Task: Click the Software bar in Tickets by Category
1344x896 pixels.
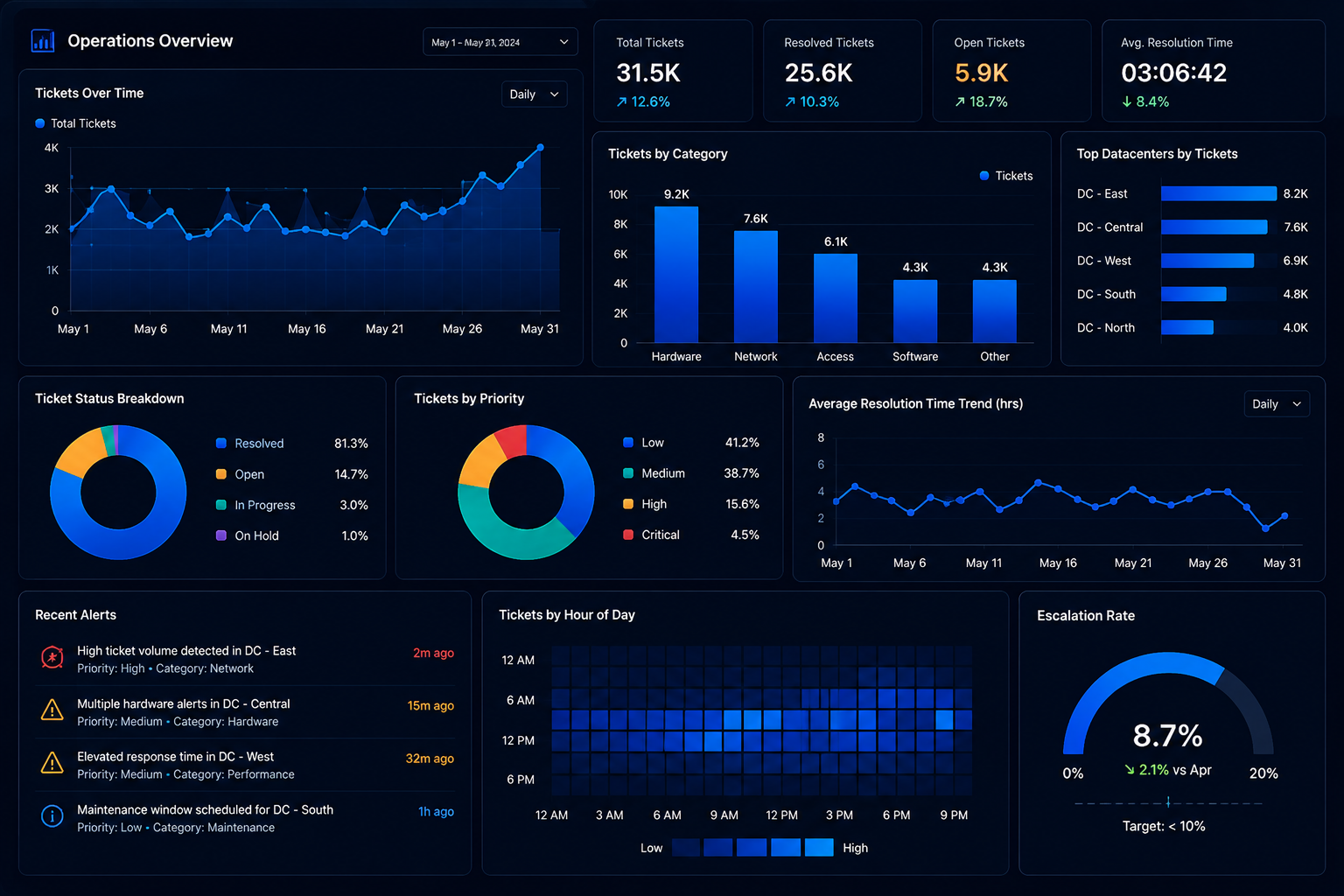Action: (915, 311)
